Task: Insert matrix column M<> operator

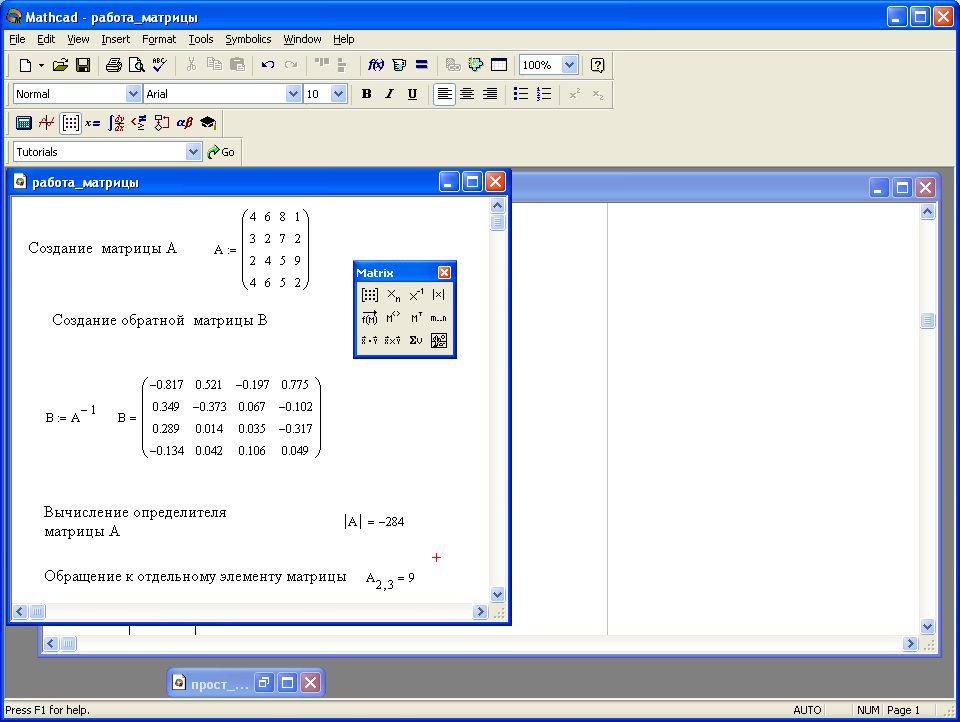Action: click(x=393, y=318)
